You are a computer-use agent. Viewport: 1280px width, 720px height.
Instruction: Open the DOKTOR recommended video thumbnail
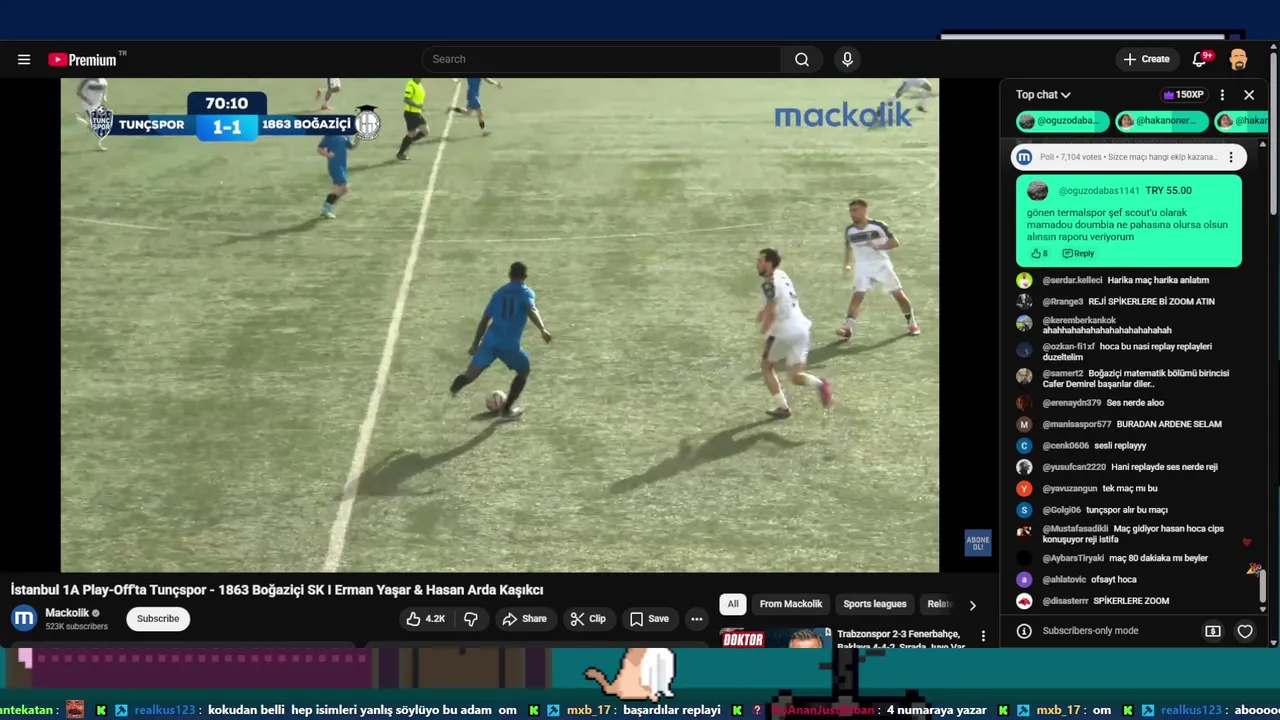774,638
